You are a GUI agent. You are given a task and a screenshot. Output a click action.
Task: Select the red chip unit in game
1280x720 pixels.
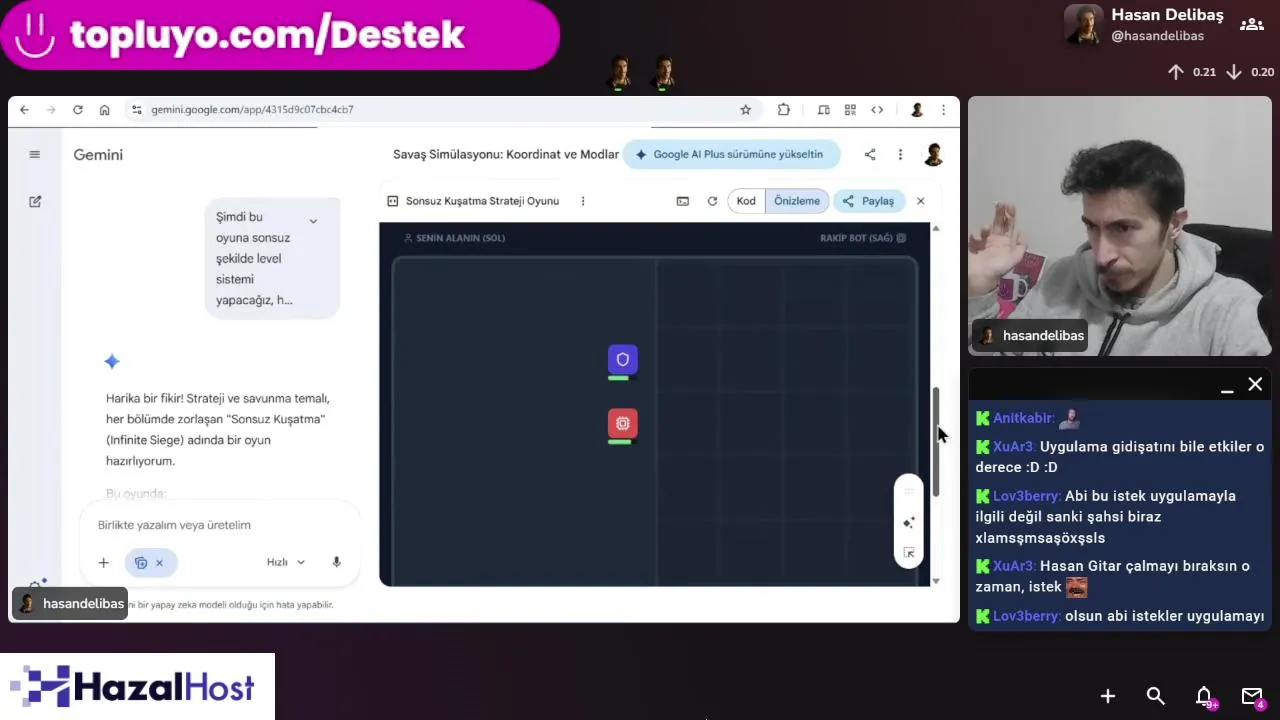(x=623, y=423)
